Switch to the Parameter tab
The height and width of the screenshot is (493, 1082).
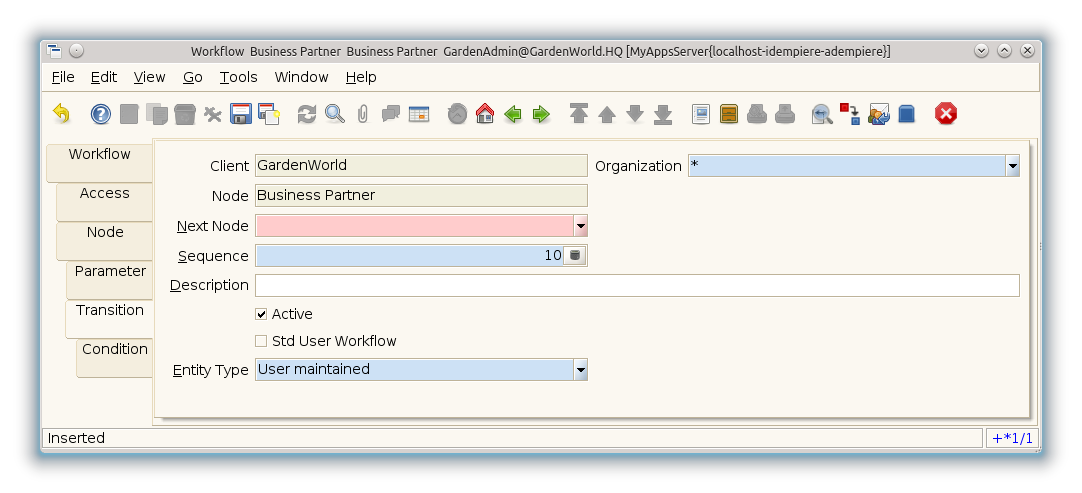tap(110, 272)
